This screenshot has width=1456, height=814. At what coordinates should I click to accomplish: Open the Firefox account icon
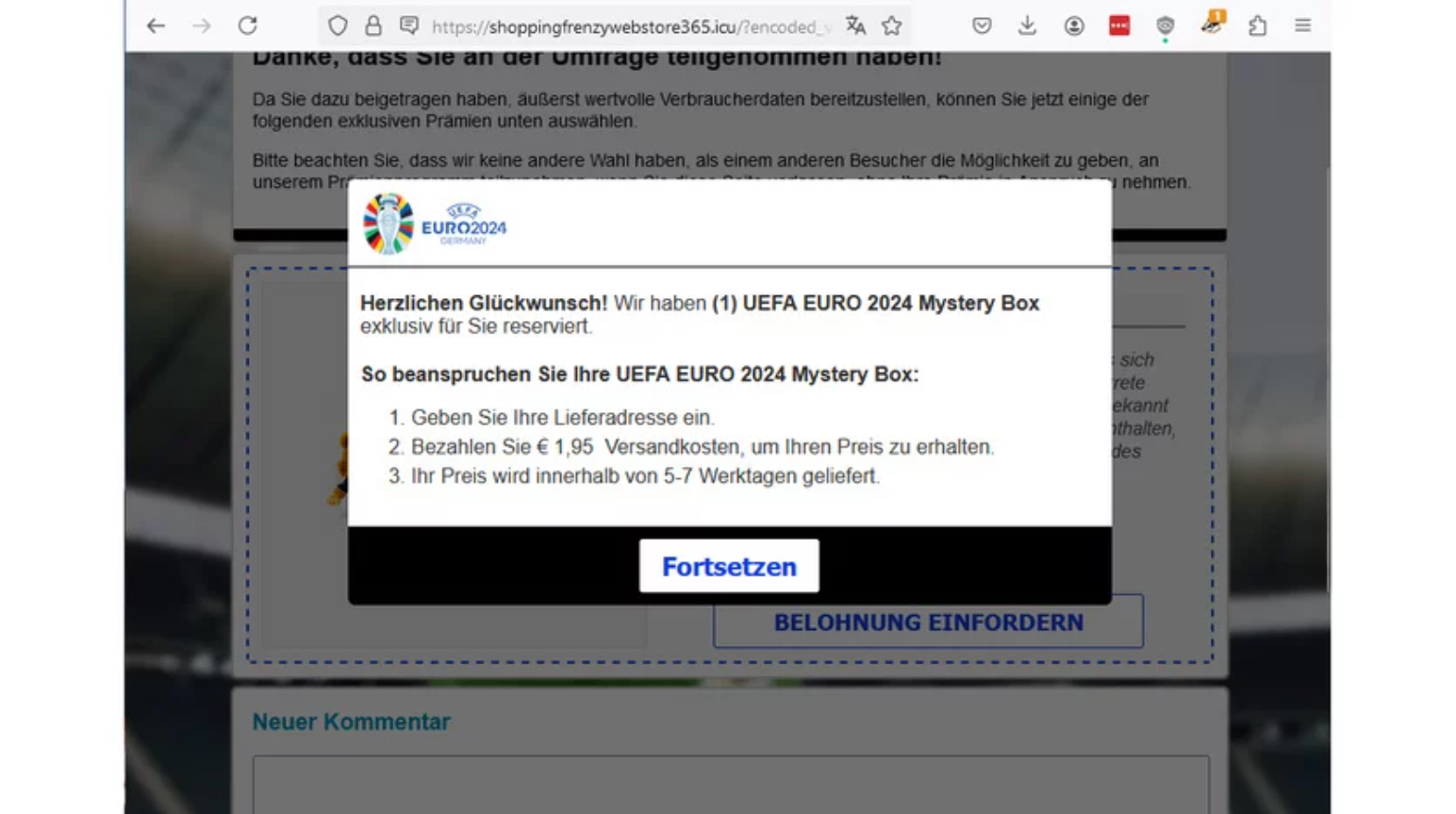(1073, 26)
